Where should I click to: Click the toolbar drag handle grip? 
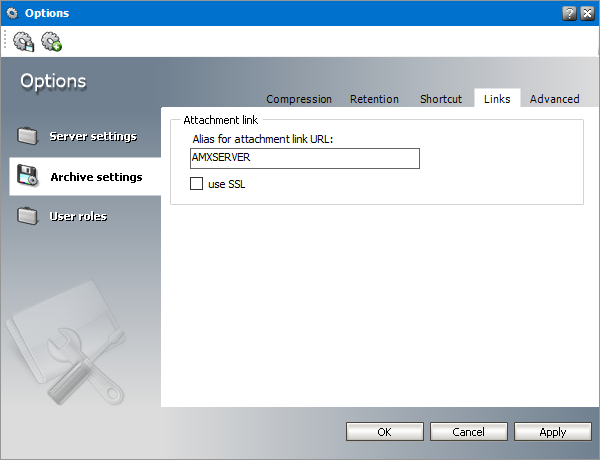pyautogui.click(x=5, y=40)
